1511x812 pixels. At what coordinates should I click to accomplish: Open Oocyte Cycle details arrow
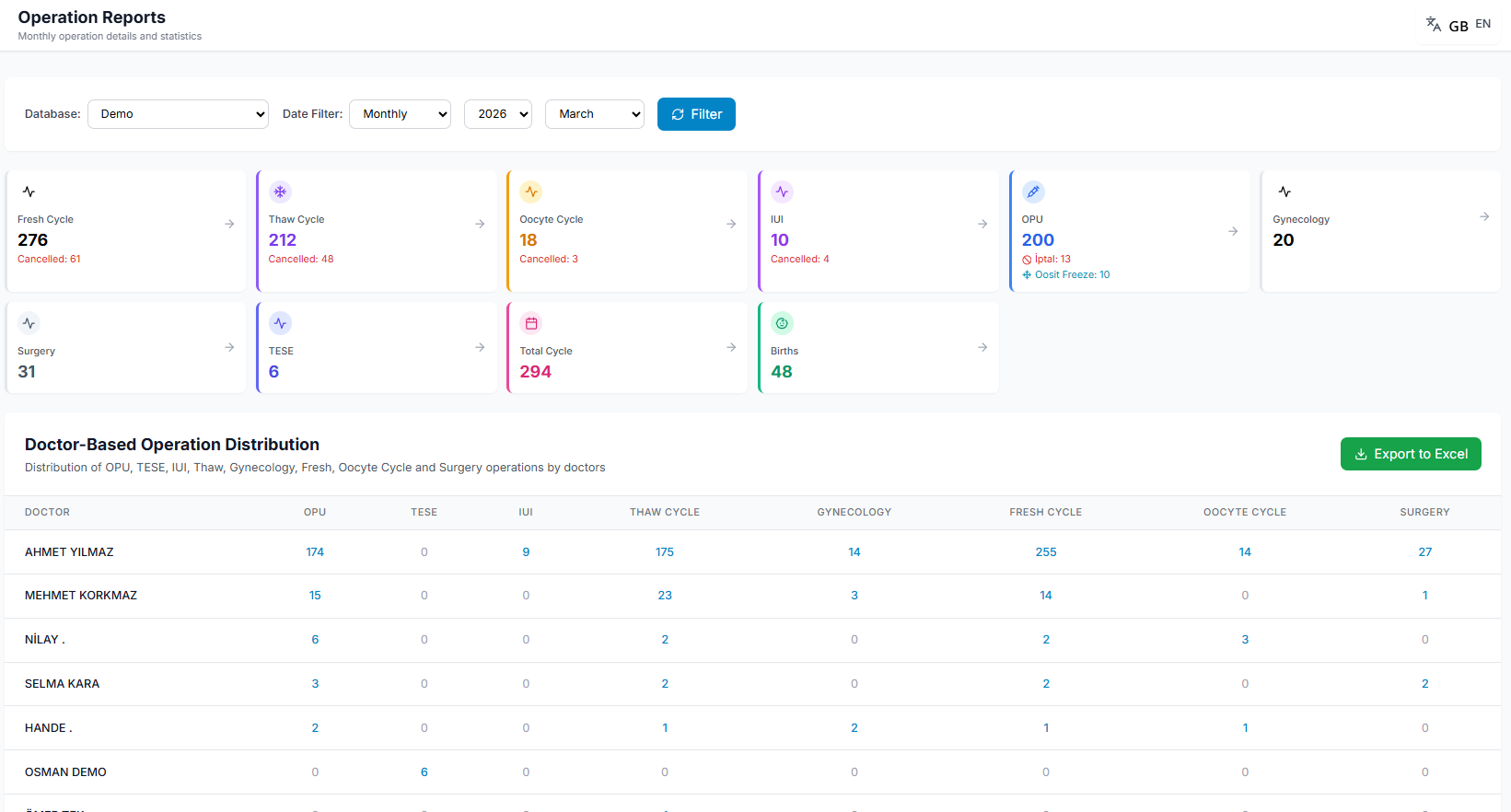click(x=731, y=224)
